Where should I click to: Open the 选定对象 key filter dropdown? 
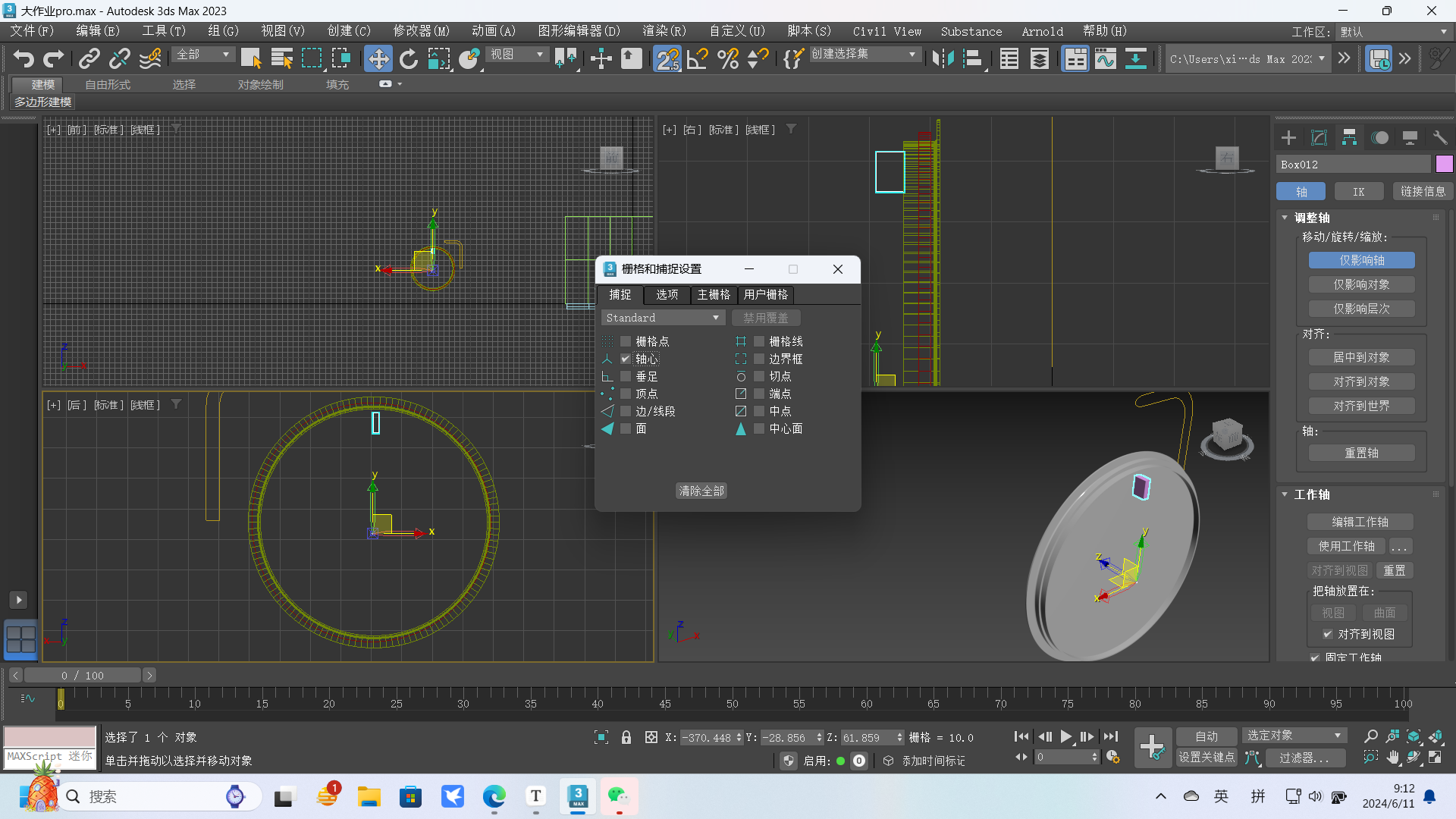1294,736
